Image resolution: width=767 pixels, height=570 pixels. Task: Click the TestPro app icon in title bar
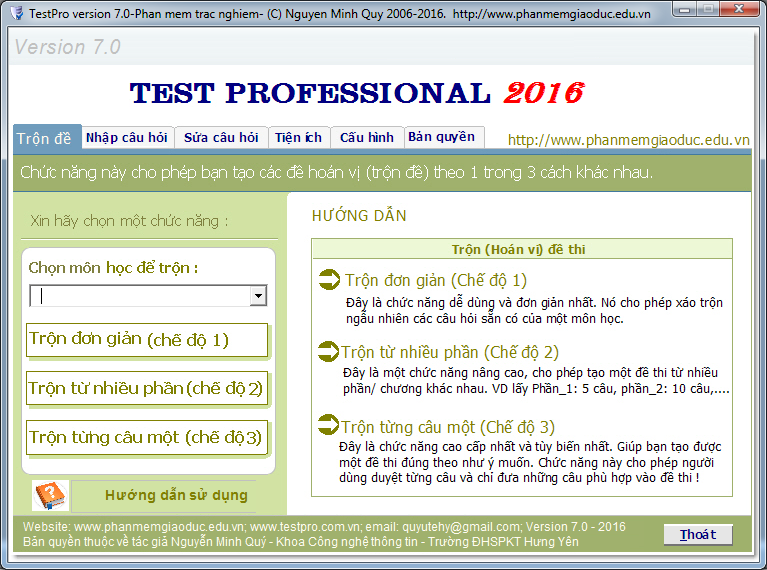coord(17,13)
